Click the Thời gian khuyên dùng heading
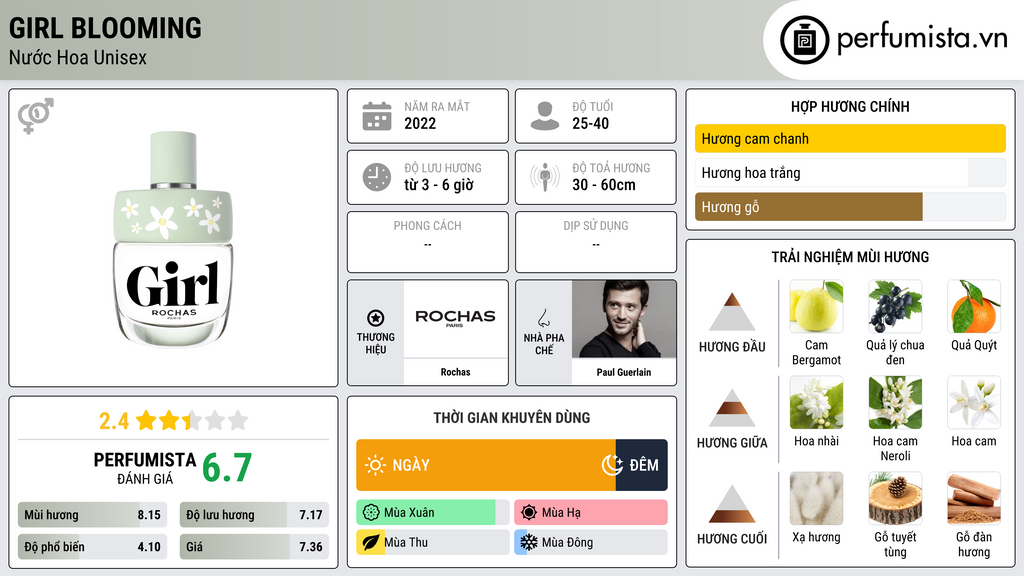Screen dimensions: 1024x576 tap(512, 417)
